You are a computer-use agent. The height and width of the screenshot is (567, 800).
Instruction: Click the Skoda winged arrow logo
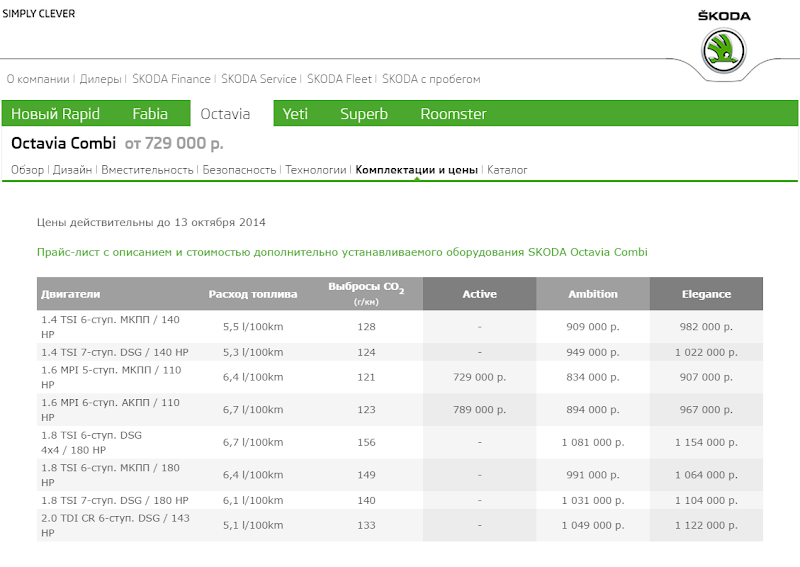(723, 51)
